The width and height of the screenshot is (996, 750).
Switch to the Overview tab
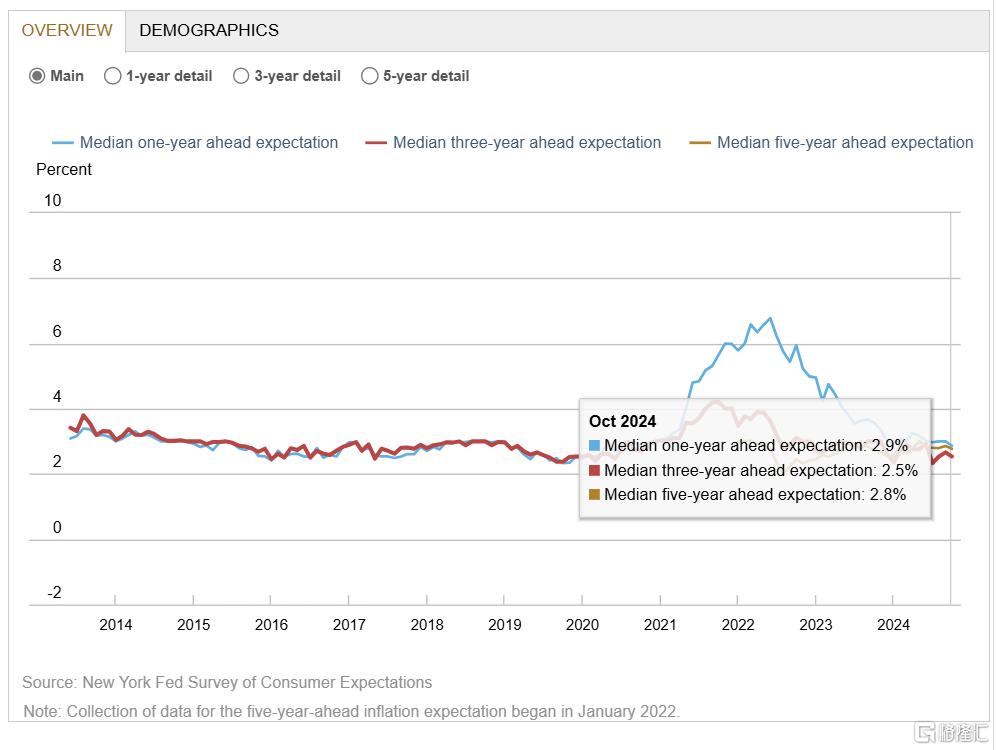pyautogui.click(x=67, y=30)
